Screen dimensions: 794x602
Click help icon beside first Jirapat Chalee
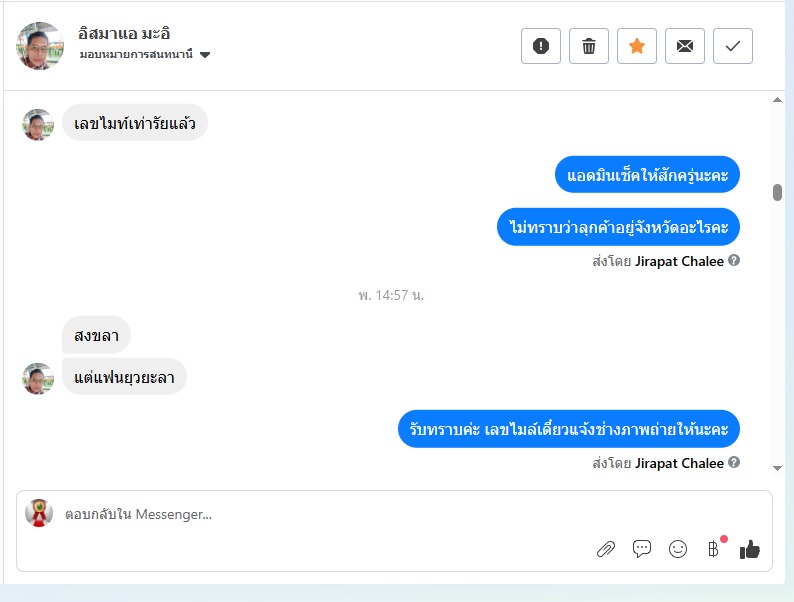[734, 260]
